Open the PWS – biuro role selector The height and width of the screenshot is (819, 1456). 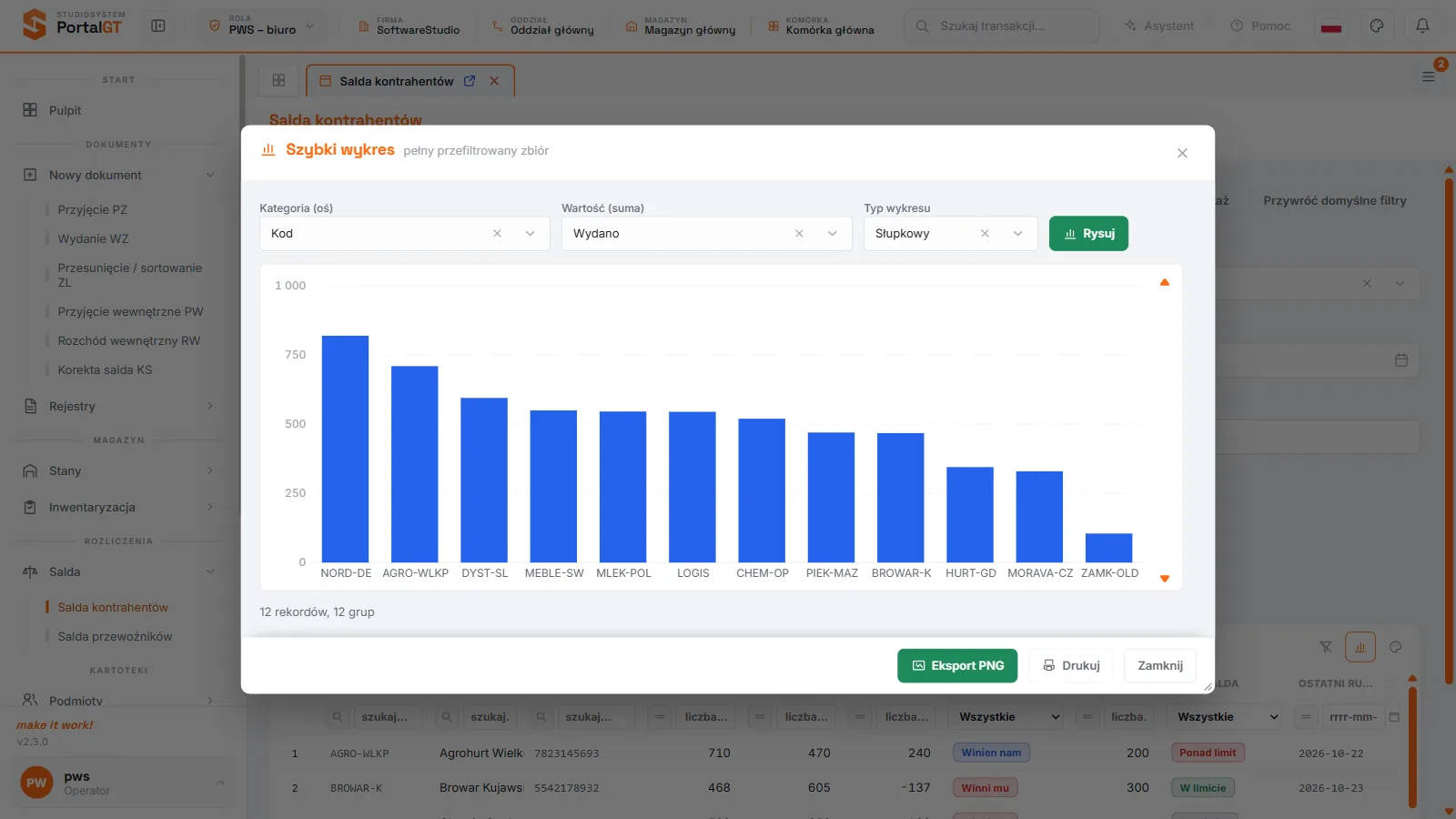point(262,25)
